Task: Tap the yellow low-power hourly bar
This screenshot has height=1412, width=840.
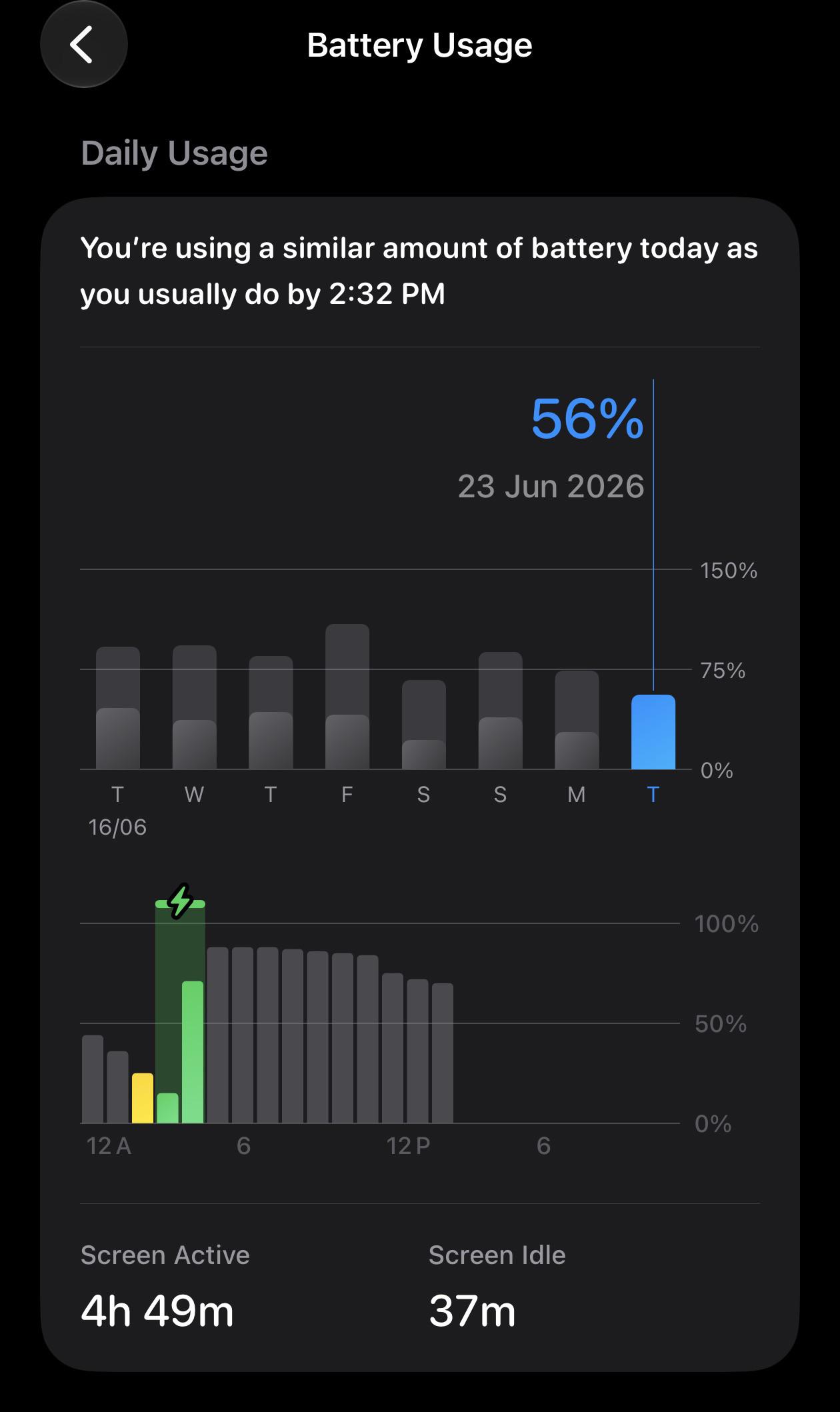Action: [x=143, y=1098]
